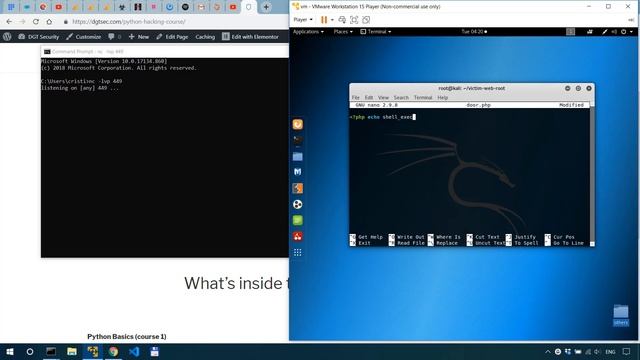Open File Explorer from Windows taskbar
Image resolution: width=640 pixels, height=360 pixels.
click(x=72, y=351)
